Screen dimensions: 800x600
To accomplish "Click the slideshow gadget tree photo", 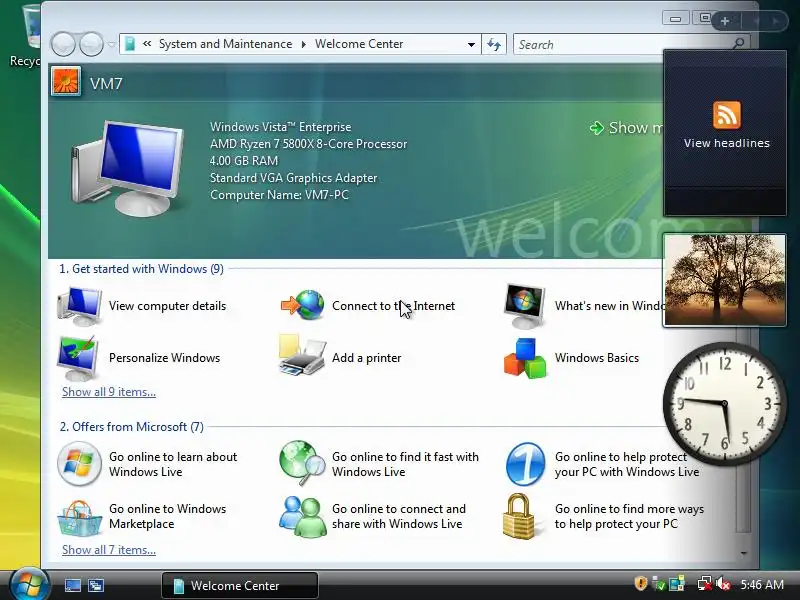I will (x=724, y=280).
